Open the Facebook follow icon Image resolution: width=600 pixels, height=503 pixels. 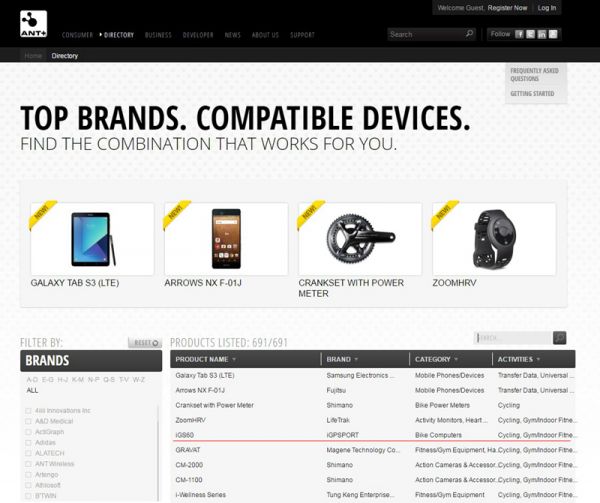[x=519, y=34]
